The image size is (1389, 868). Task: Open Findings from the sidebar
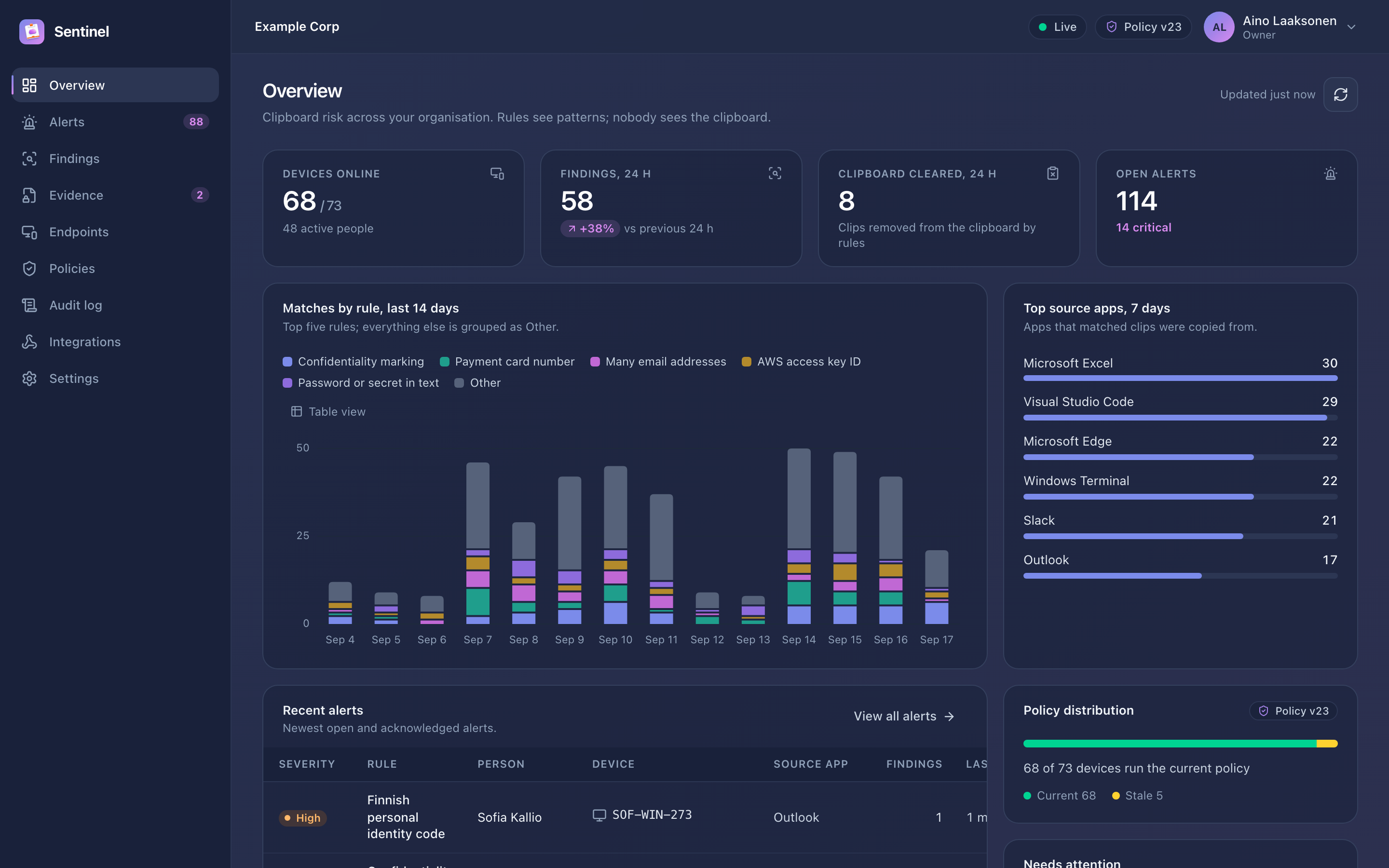115,159
